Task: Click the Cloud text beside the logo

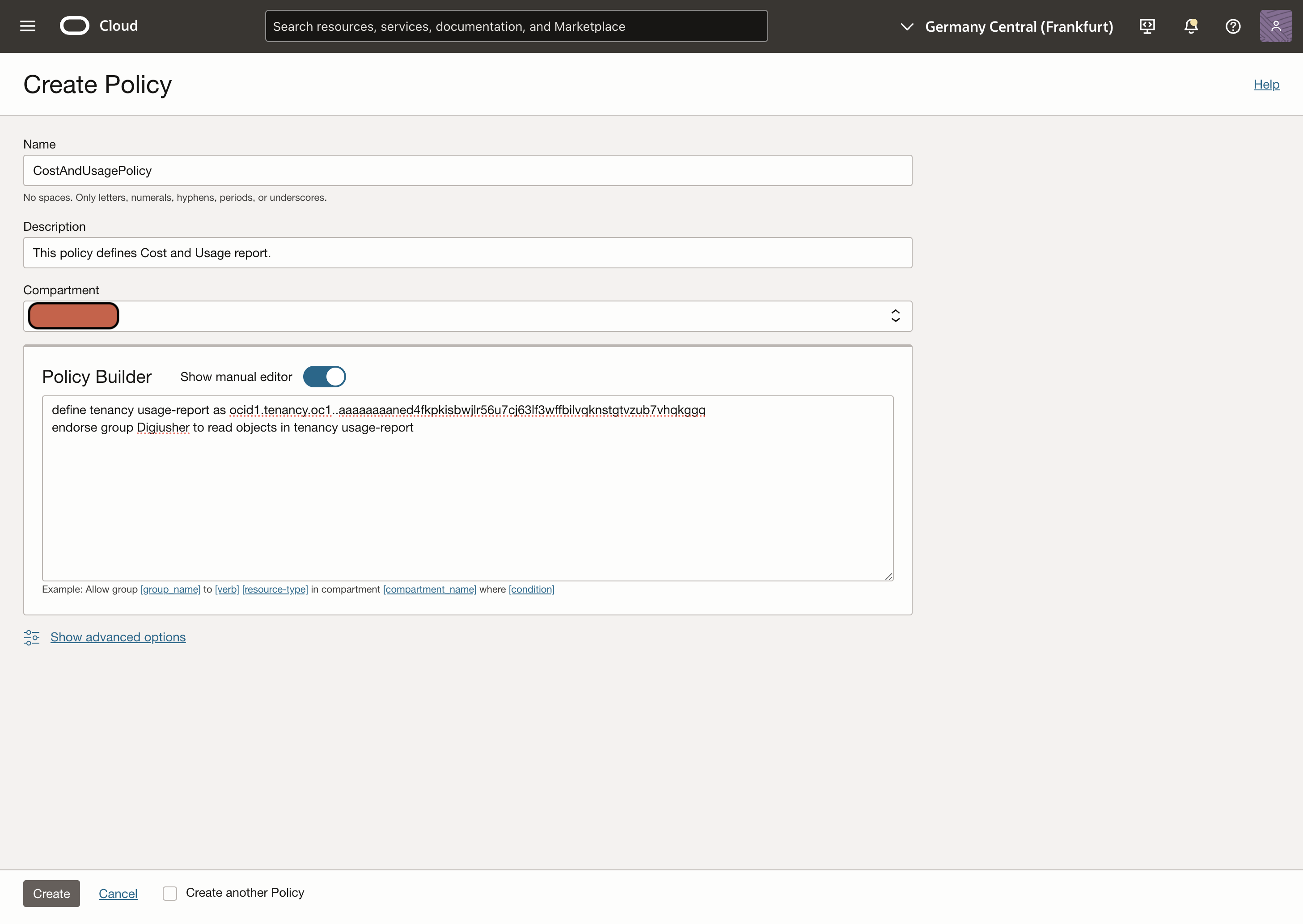Action: 118,26
